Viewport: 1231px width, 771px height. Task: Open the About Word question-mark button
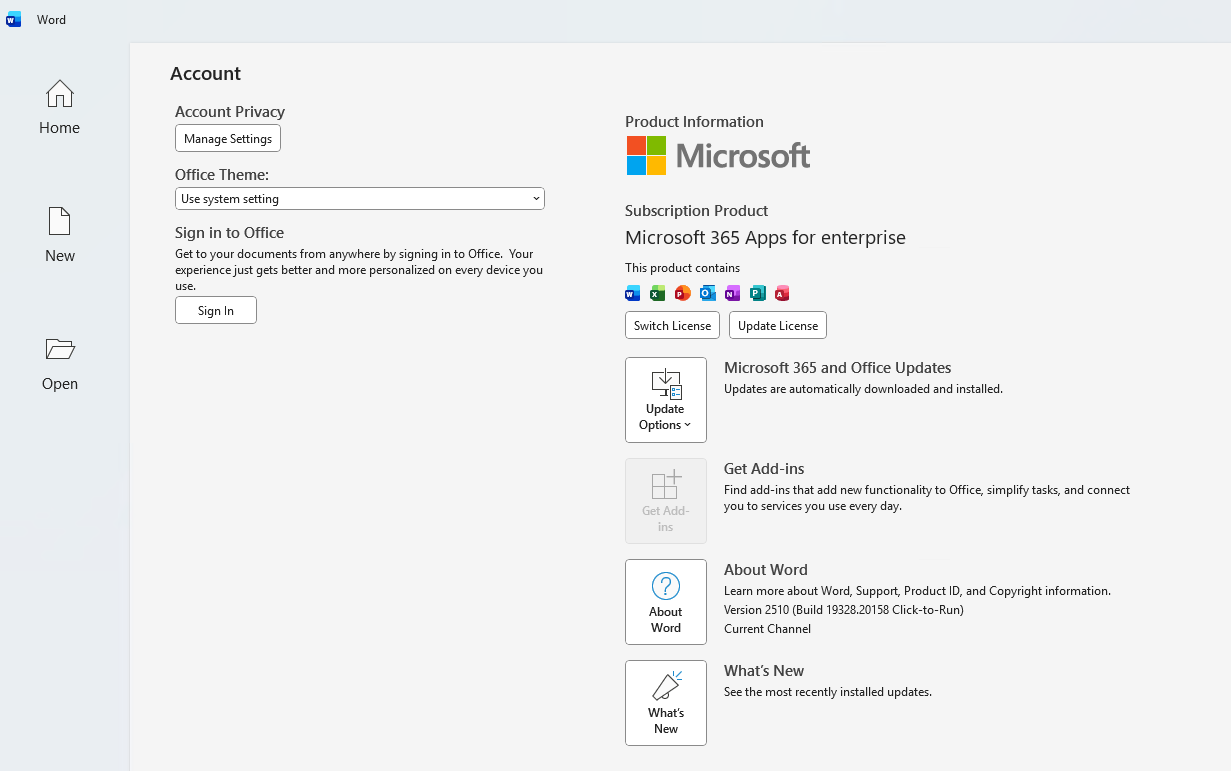point(666,602)
